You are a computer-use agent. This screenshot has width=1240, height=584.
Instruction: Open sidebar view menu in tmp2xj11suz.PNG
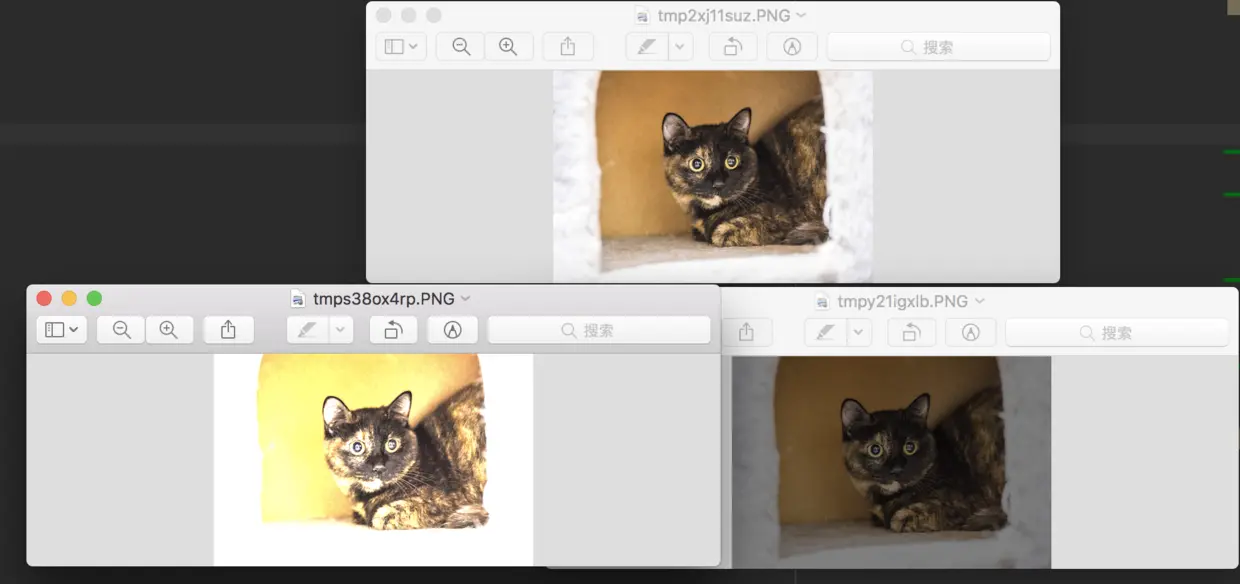[401, 47]
